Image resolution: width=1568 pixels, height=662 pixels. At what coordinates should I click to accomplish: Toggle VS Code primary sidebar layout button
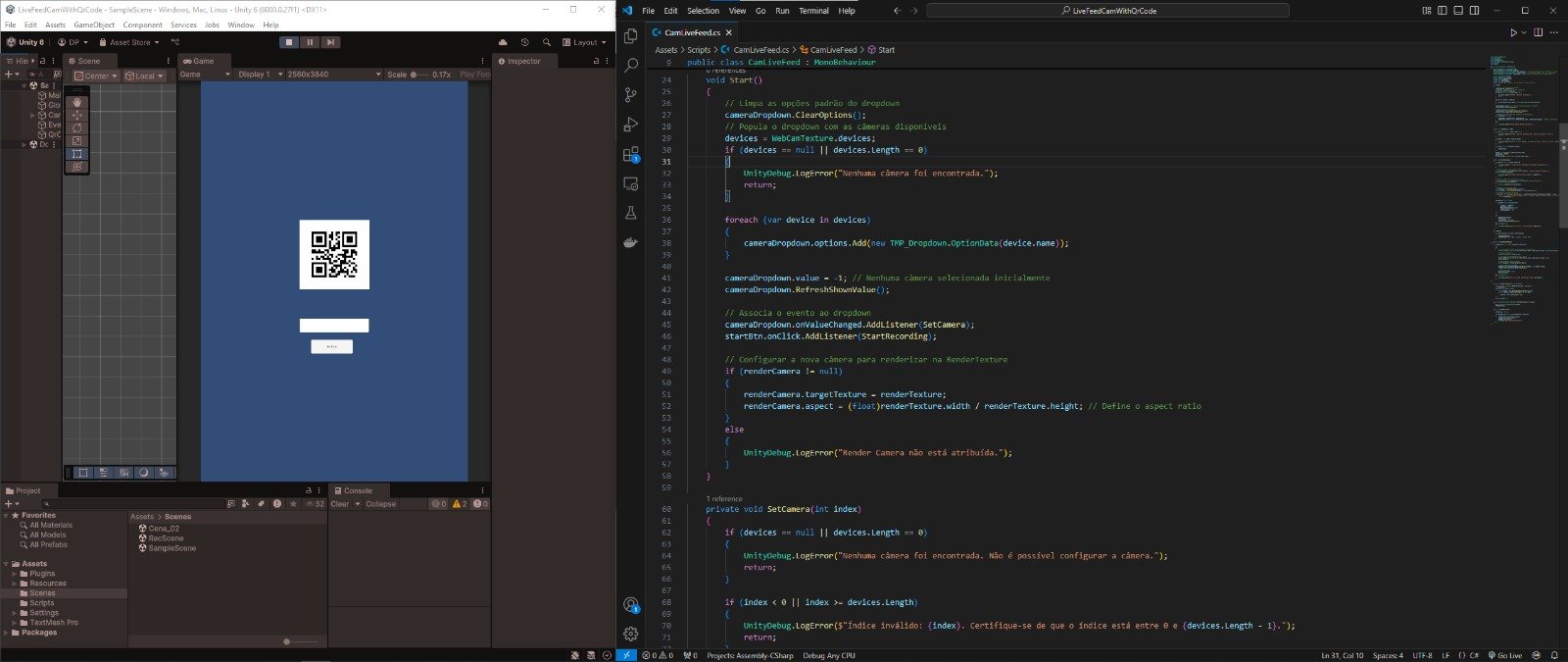click(1443, 11)
